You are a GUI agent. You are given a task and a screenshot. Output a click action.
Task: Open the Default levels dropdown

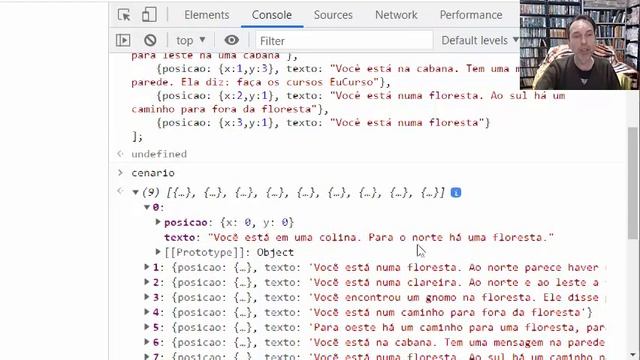click(x=480, y=40)
